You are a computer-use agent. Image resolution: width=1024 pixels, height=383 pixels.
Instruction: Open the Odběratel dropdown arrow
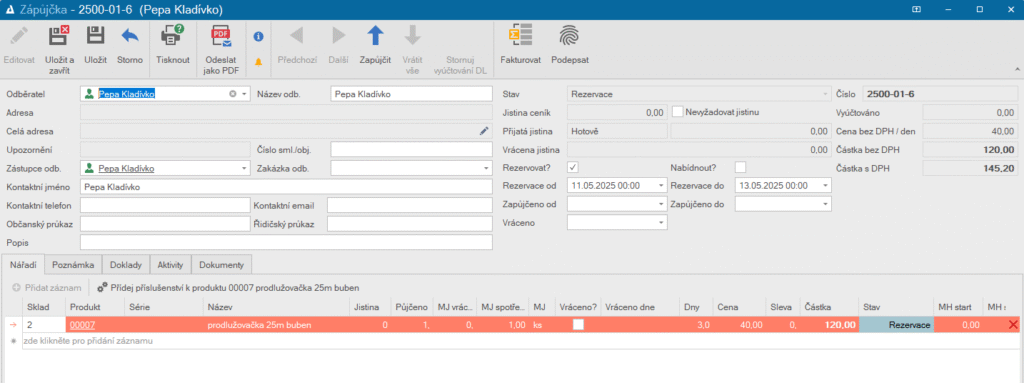pyautogui.click(x=244, y=94)
